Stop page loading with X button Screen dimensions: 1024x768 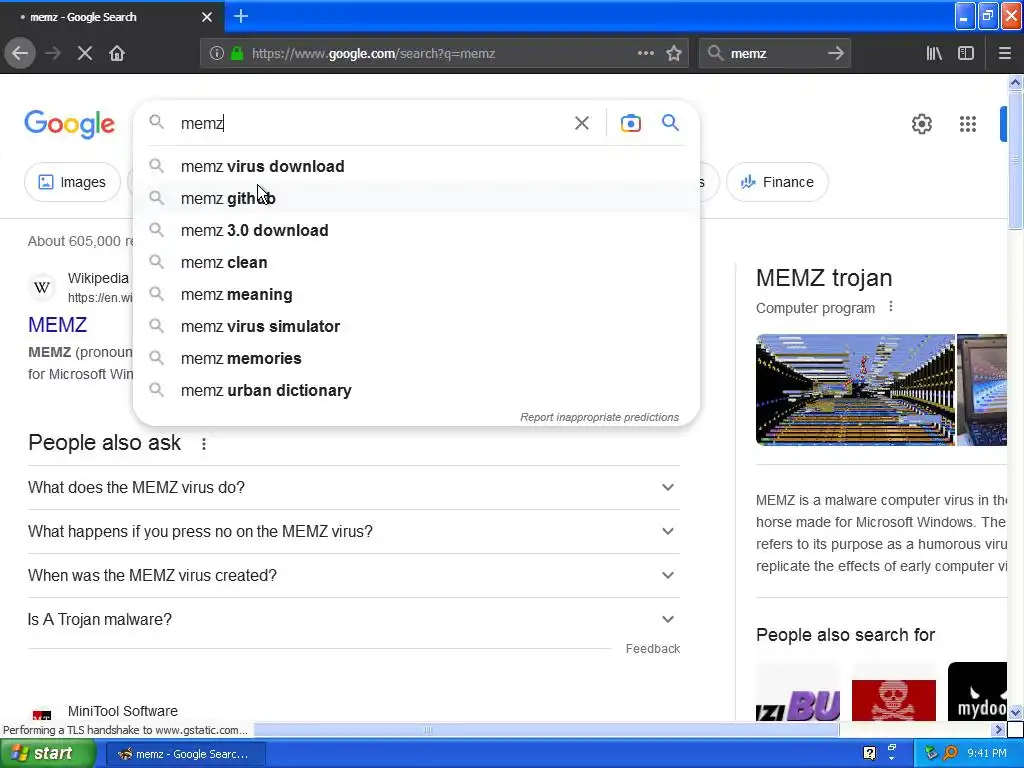[x=85, y=54]
